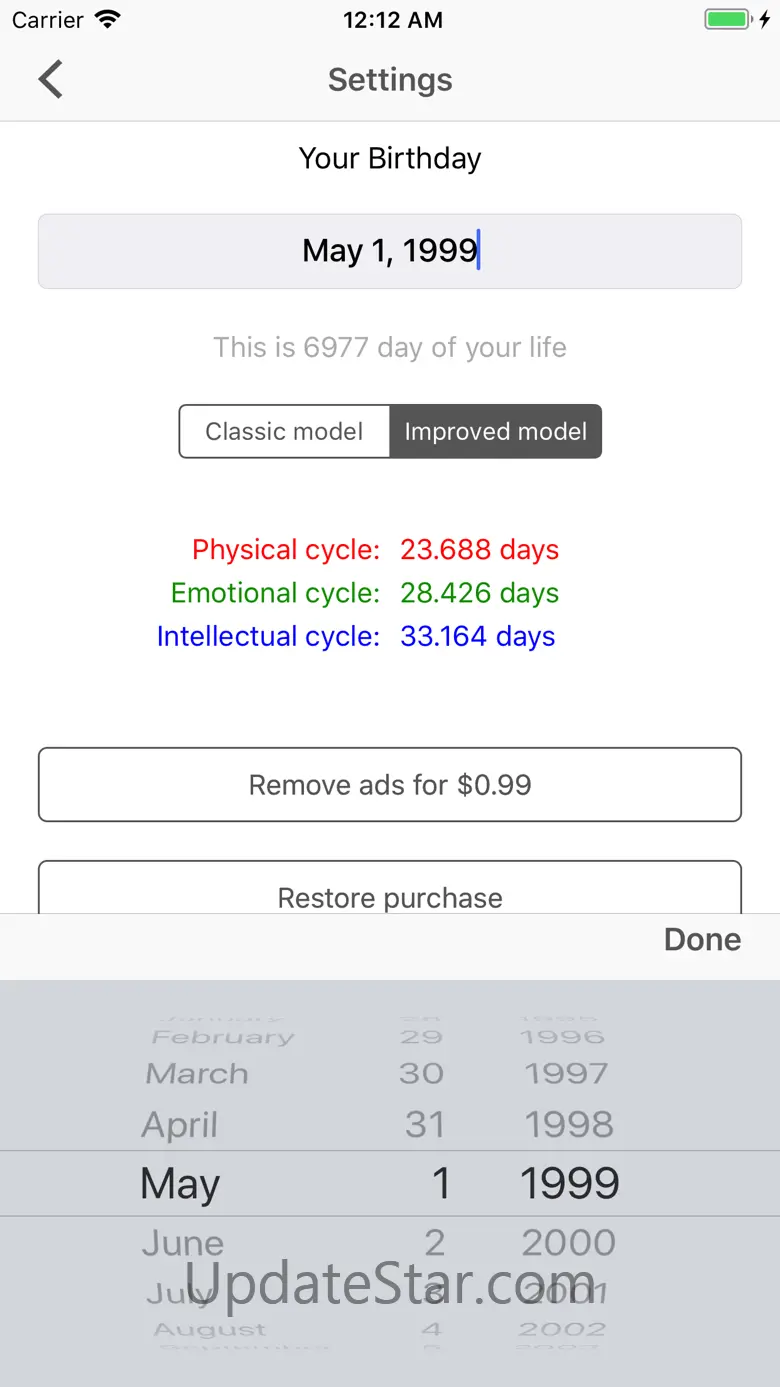This screenshot has height=1387, width=780.
Task: Tap Done above the date picker
Action: (x=702, y=940)
